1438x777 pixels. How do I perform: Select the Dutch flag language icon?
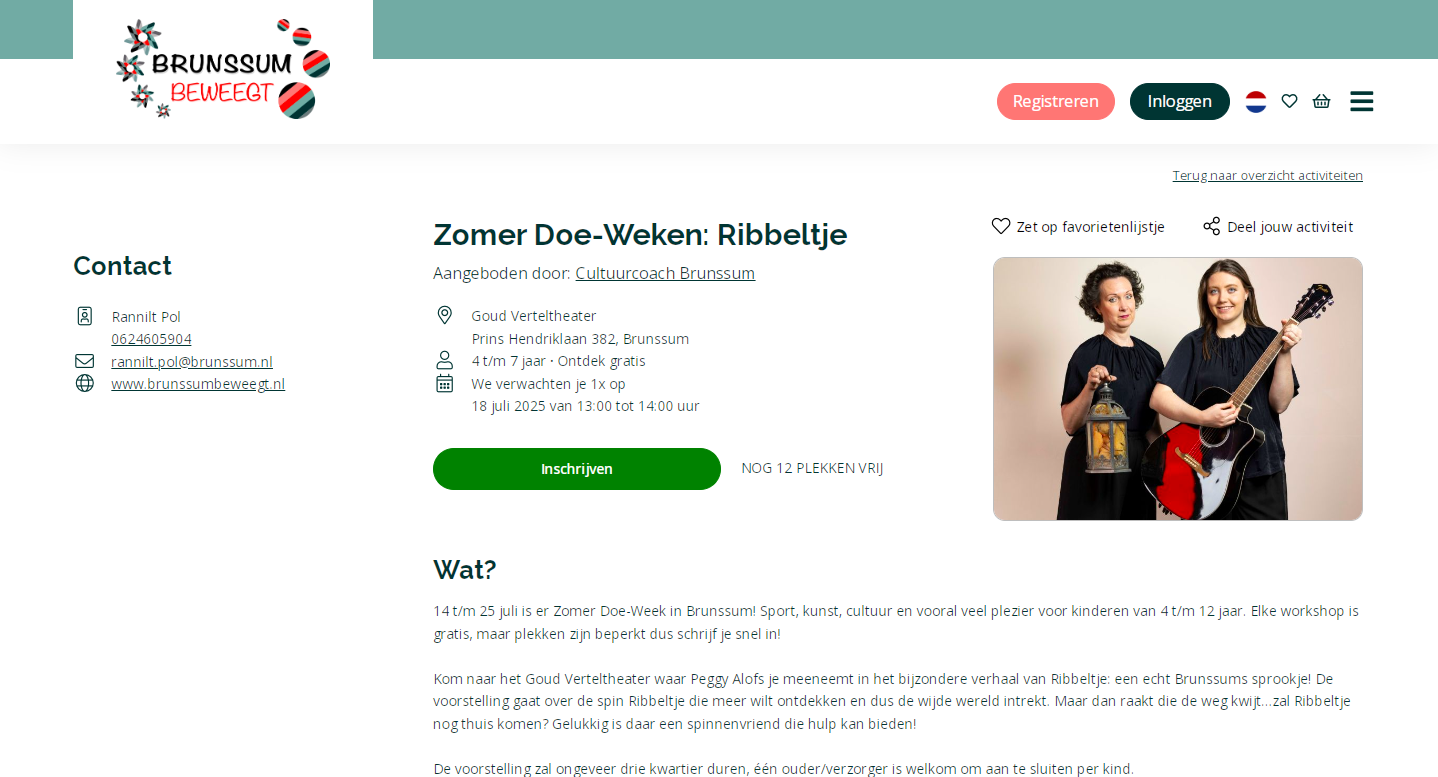[x=1256, y=101]
